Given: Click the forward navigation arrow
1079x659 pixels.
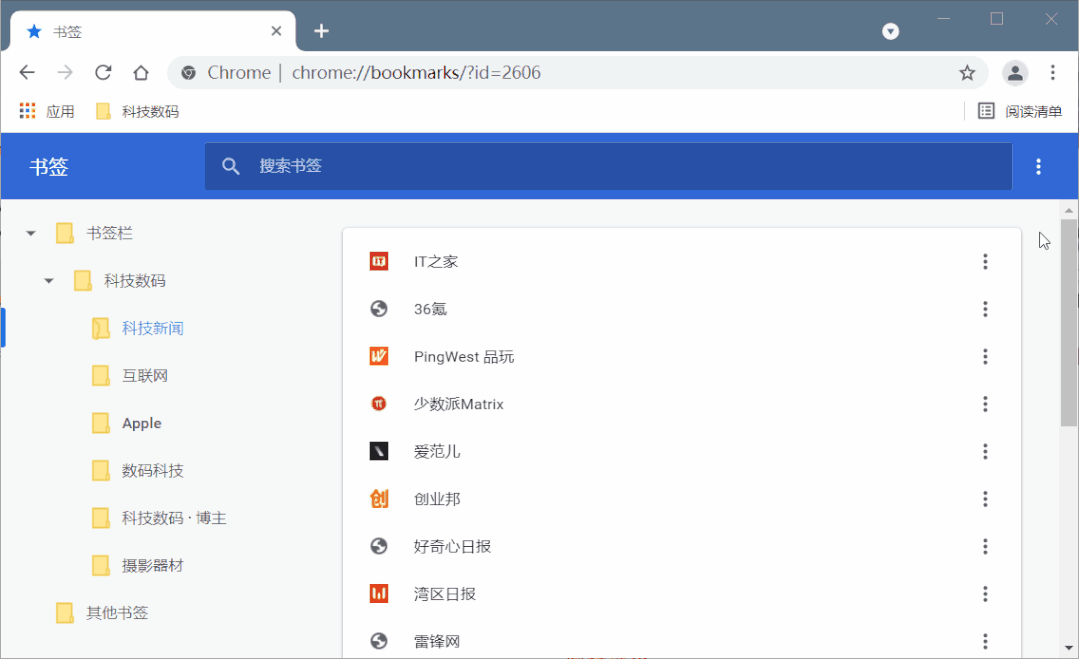Looking at the screenshot, I should pyautogui.click(x=65, y=72).
